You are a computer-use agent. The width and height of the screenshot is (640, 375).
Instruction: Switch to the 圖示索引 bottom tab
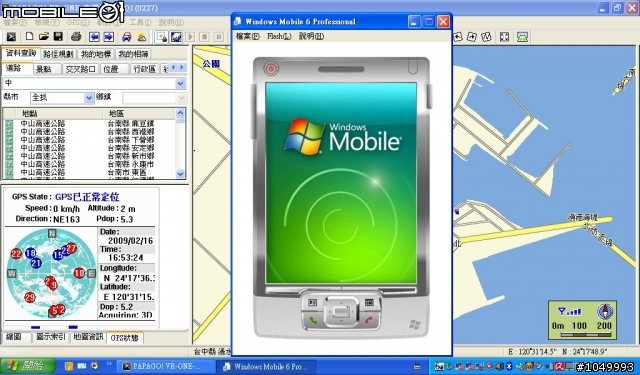coord(51,337)
